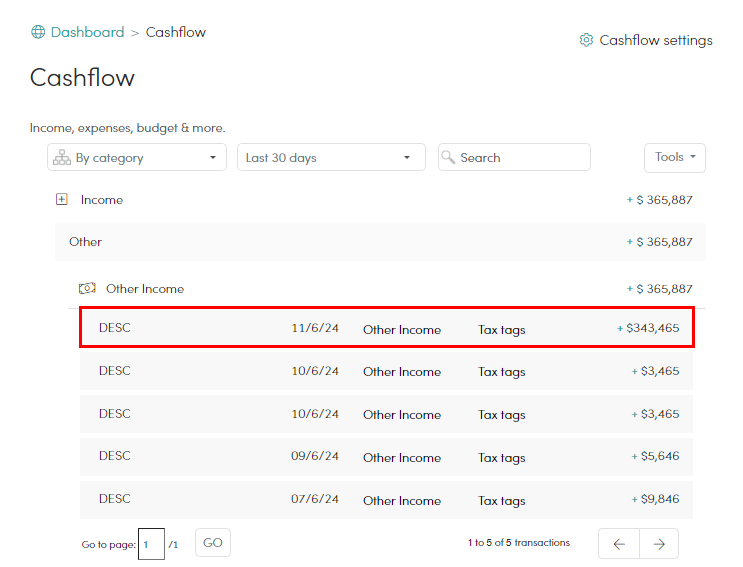The height and width of the screenshot is (567, 743).
Task: Click the banknote icon beside Other Income
Action: pyautogui.click(x=87, y=288)
